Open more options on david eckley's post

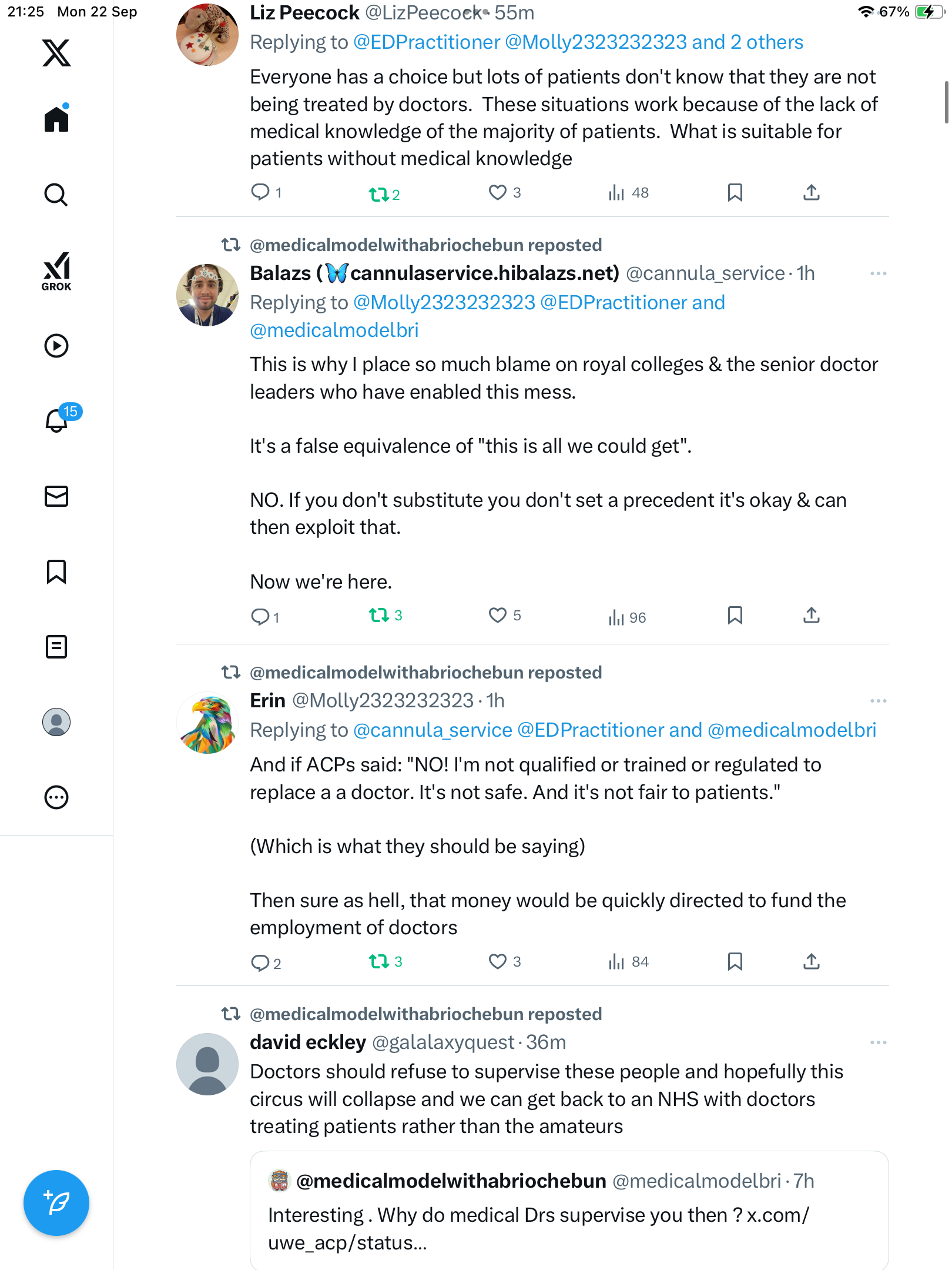coord(878,1042)
